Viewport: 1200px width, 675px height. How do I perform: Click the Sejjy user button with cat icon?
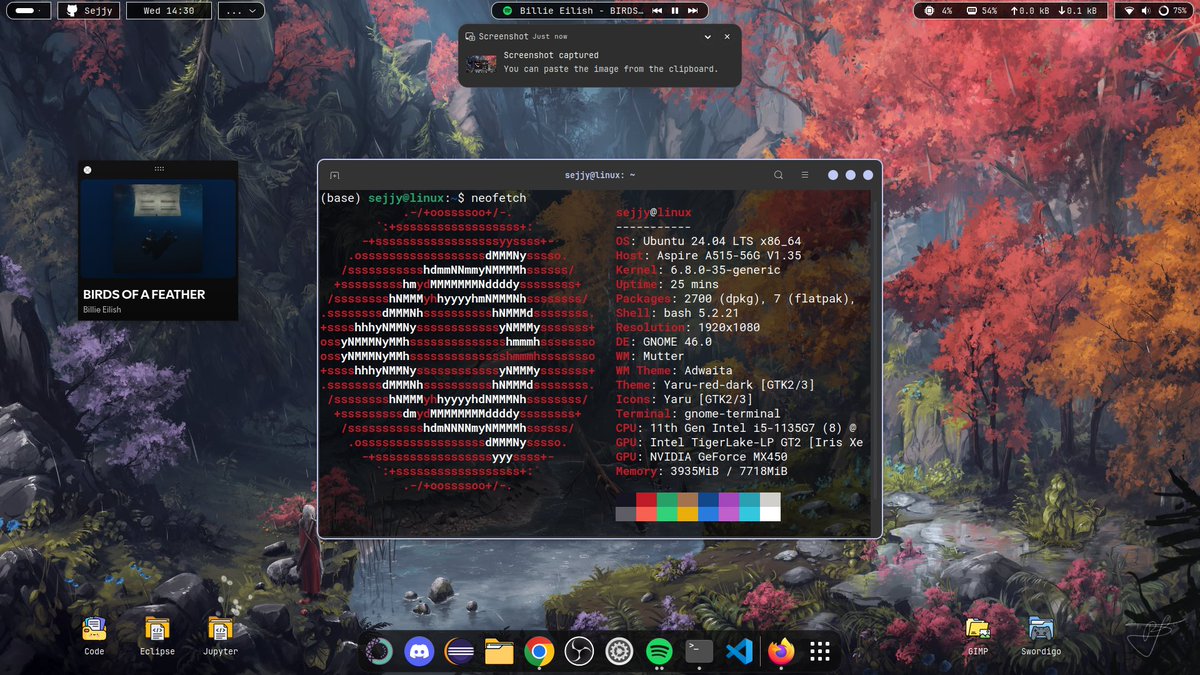pyautogui.click(x=88, y=11)
